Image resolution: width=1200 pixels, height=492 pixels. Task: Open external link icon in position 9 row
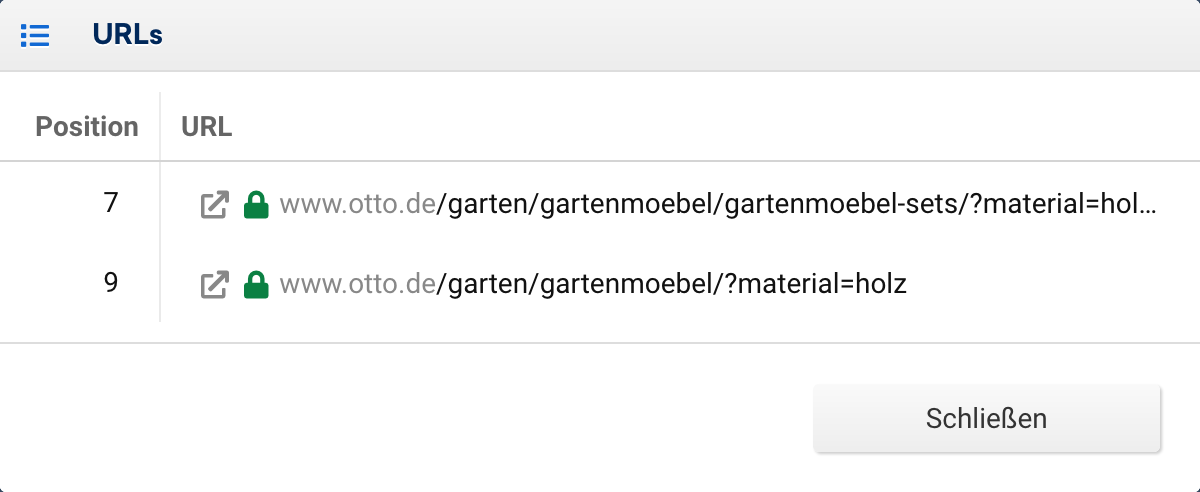pos(214,285)
